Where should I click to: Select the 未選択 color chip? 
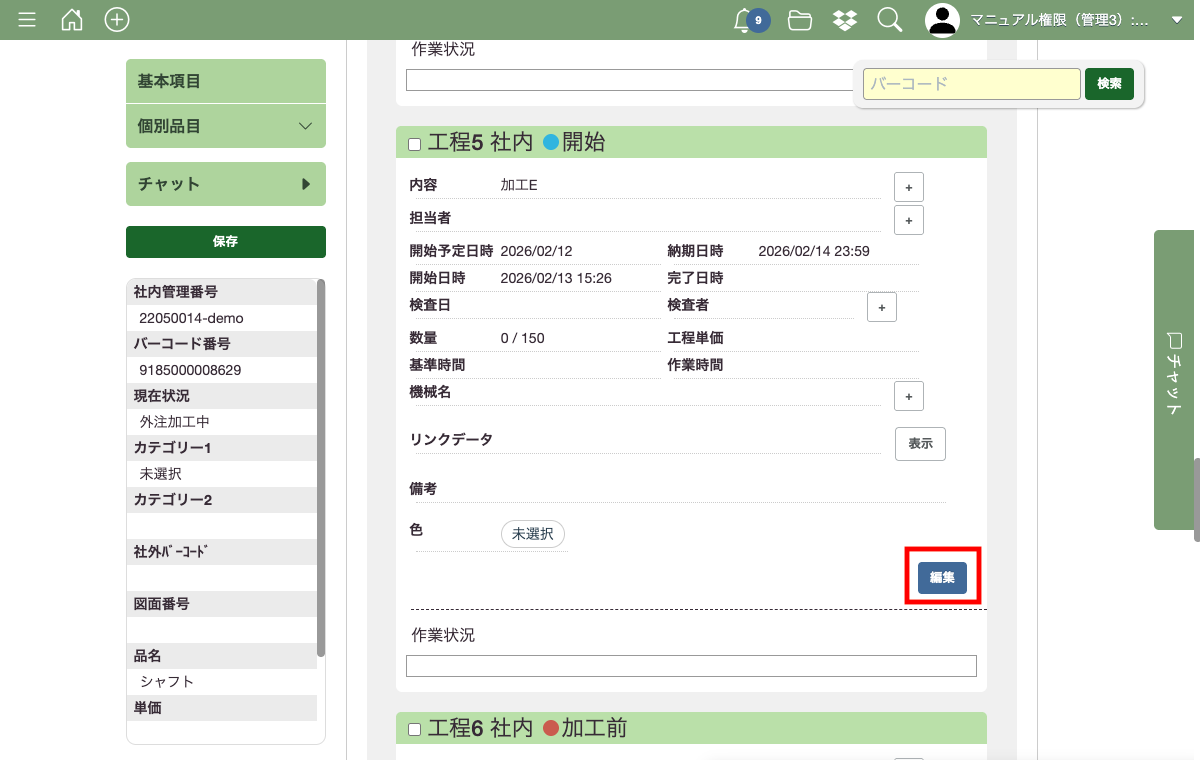(x=532, y=534)
